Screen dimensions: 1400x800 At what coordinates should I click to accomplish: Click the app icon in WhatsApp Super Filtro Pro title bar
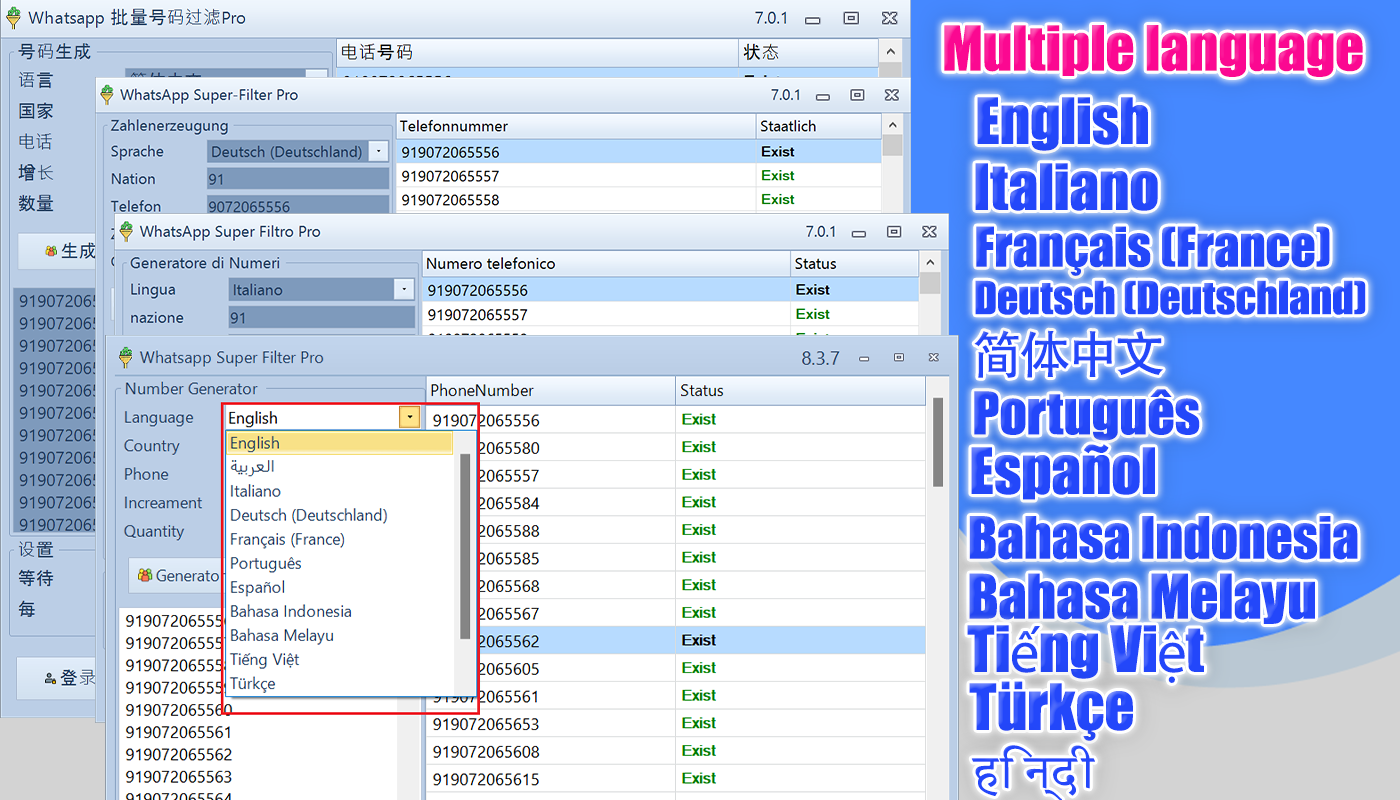125,231
